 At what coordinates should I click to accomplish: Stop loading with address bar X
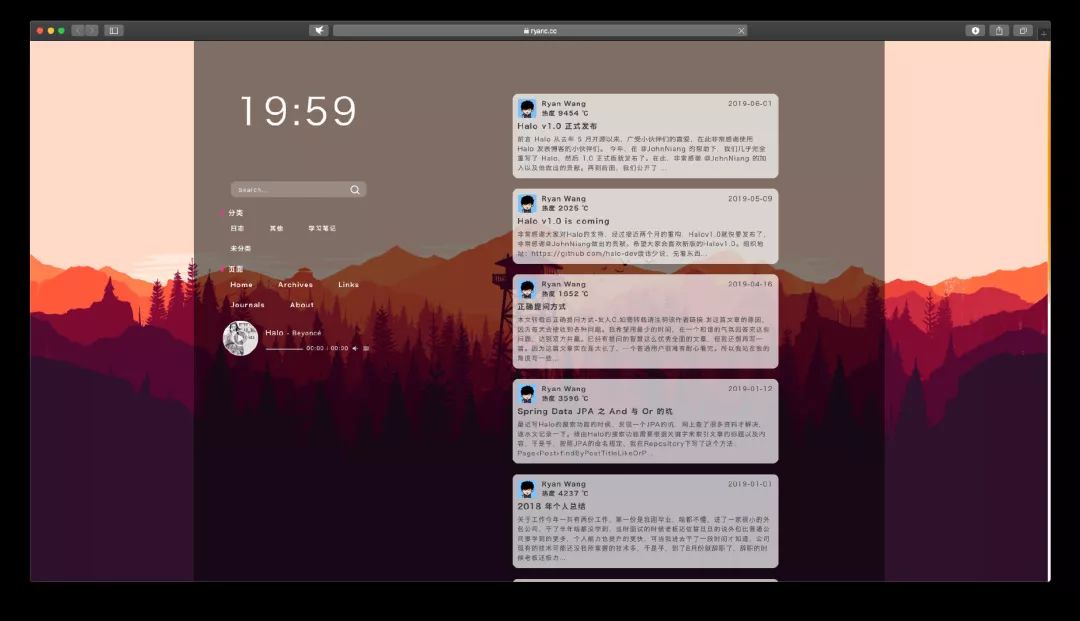(x=741, y=30)
